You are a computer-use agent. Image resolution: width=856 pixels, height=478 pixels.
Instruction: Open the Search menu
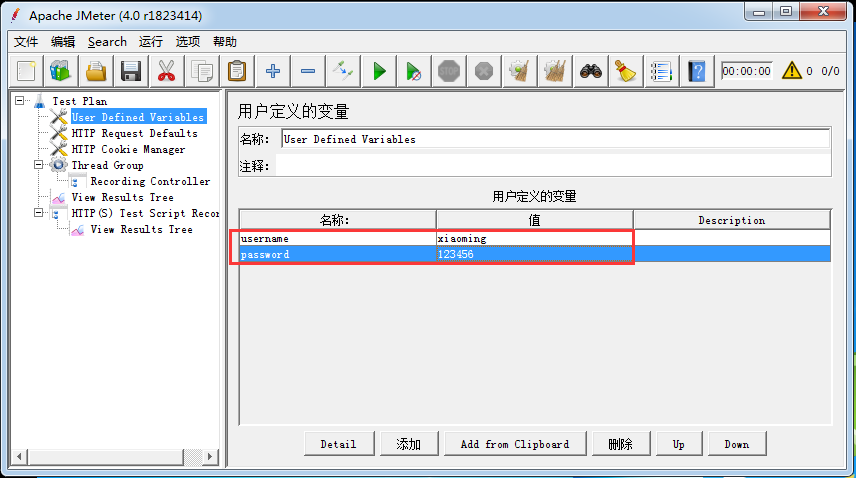point(107,42)
